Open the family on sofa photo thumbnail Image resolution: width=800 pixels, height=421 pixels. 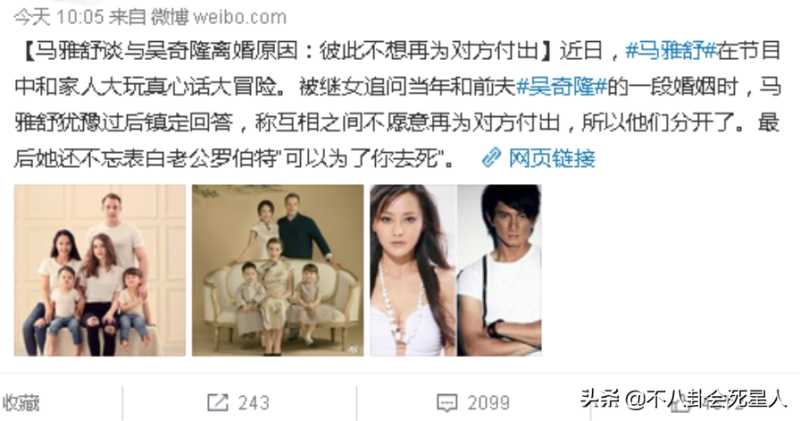[x=278, y=270]
